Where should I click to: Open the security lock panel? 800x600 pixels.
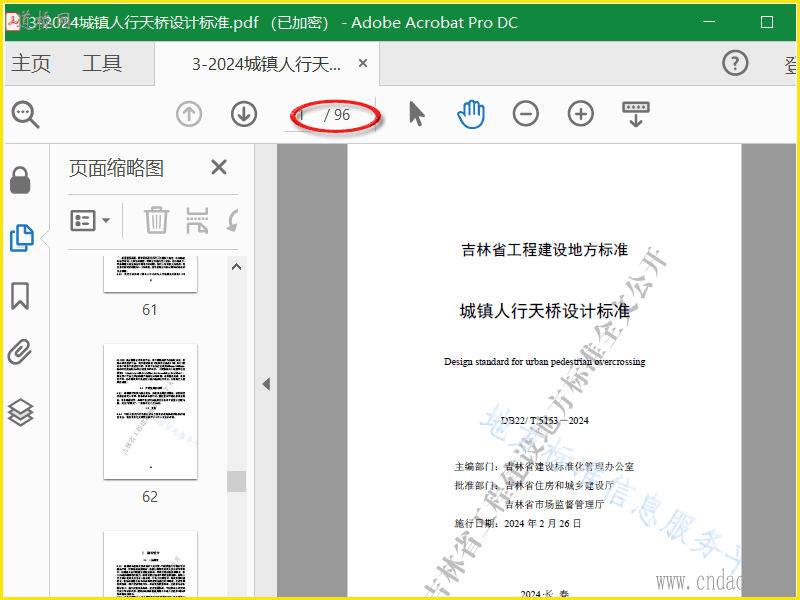20,180
